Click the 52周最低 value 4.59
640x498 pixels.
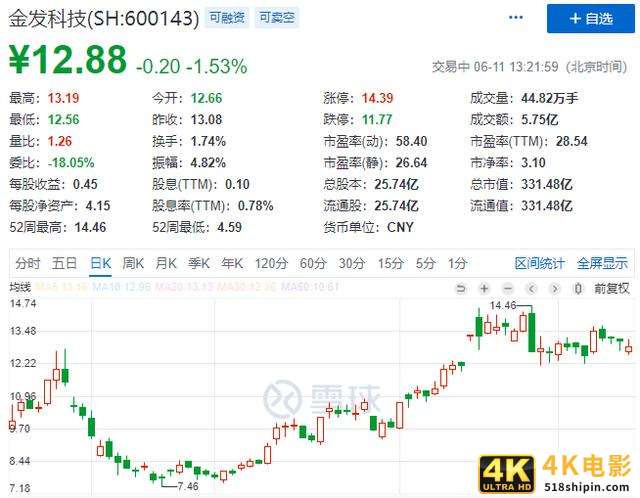(229, 227)
